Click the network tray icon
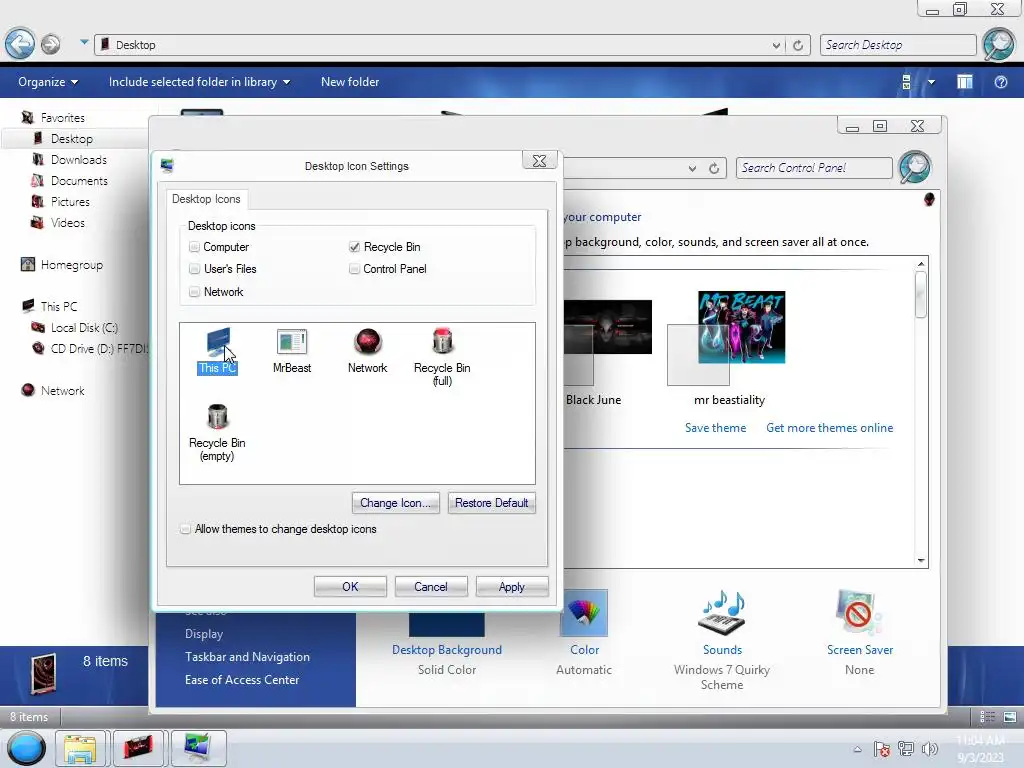 [906, 749]
